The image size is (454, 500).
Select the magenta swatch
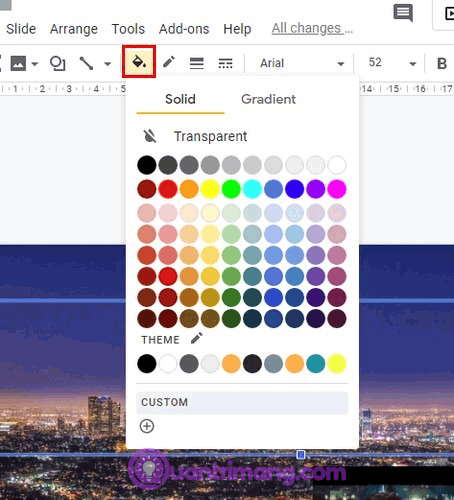tap(337, 189)
